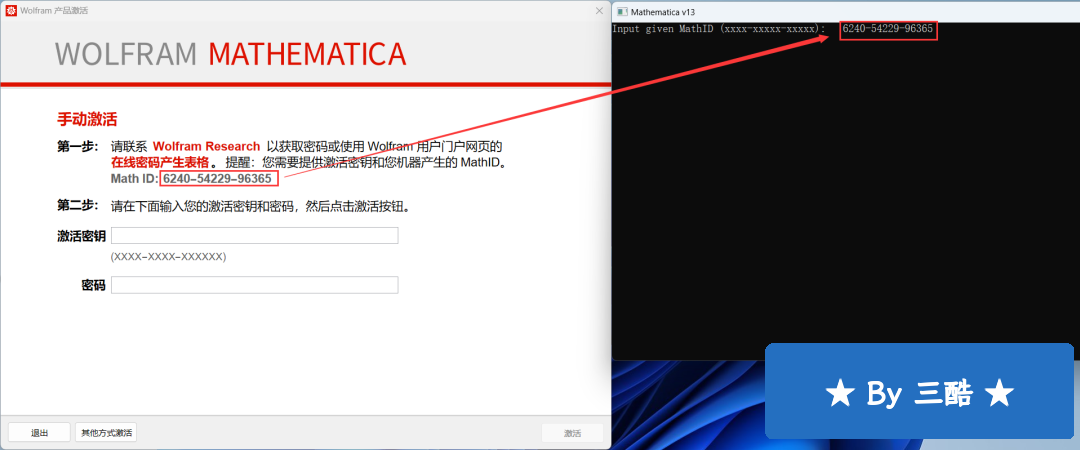The image size is (1080, 450).
Task: Click the MathID value in the console window
Action: (888, 29)
